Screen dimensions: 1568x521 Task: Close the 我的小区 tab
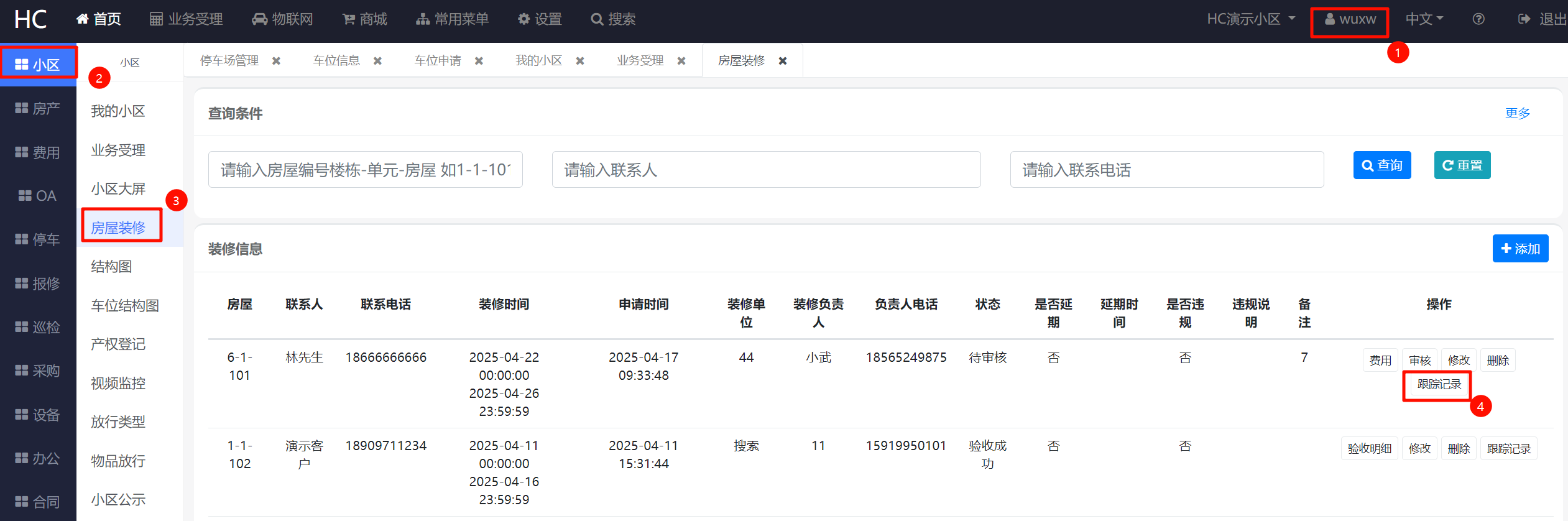pos(580,61)
